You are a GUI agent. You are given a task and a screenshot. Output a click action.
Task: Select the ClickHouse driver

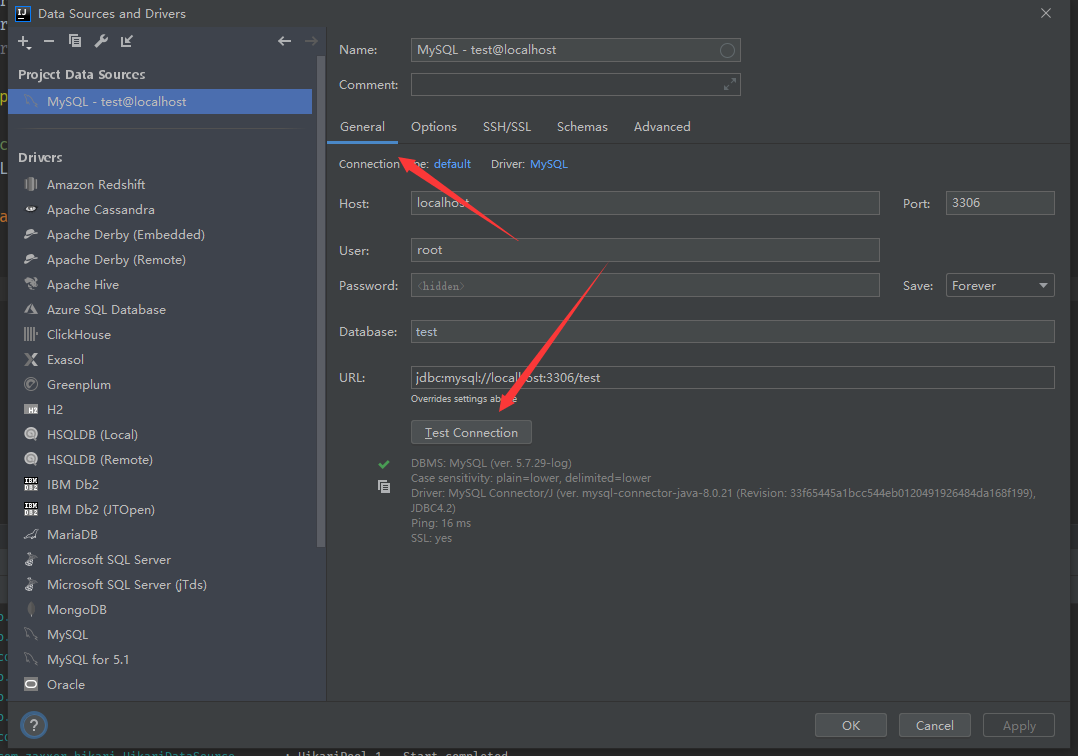click(x=78, y=335)
